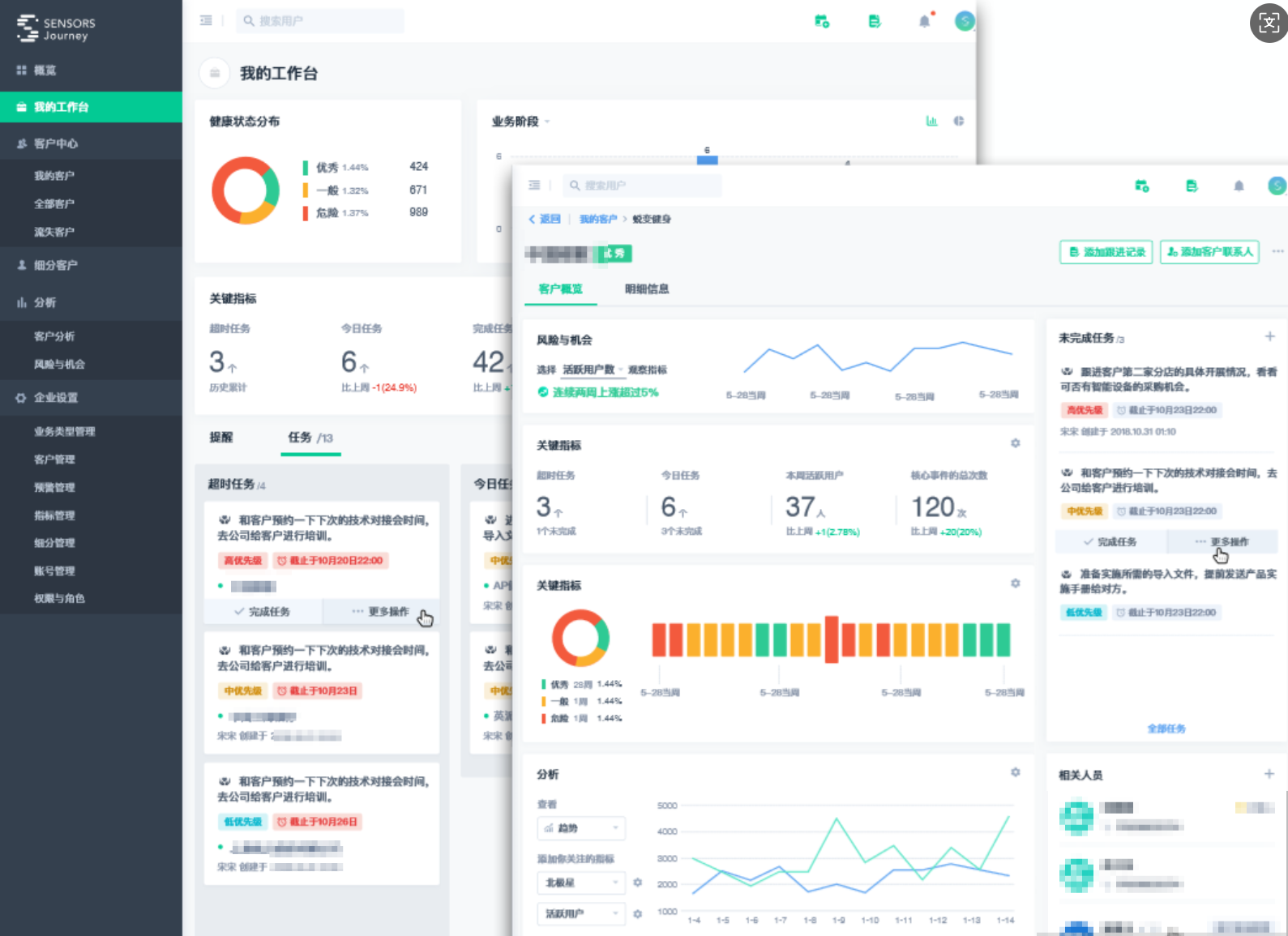
Task: Switch 业务阶段 chart to pie view
Action: point(959,121)
